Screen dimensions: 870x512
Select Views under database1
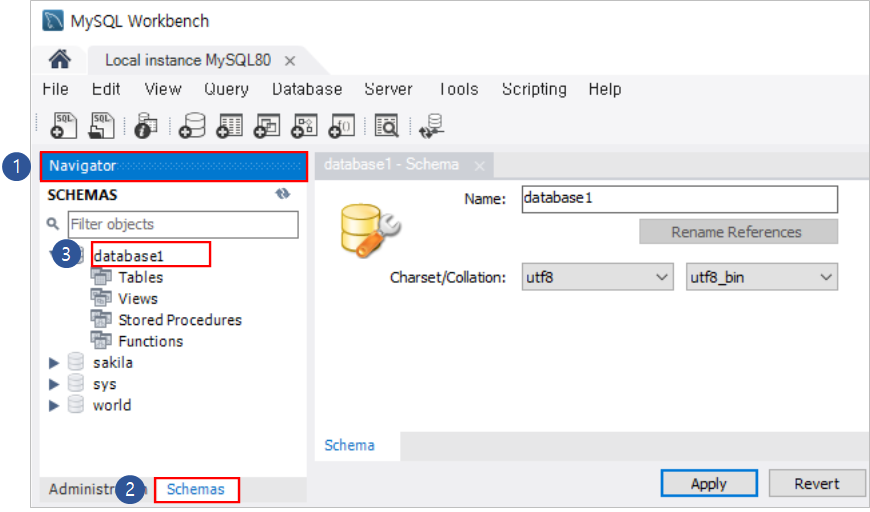138,298
